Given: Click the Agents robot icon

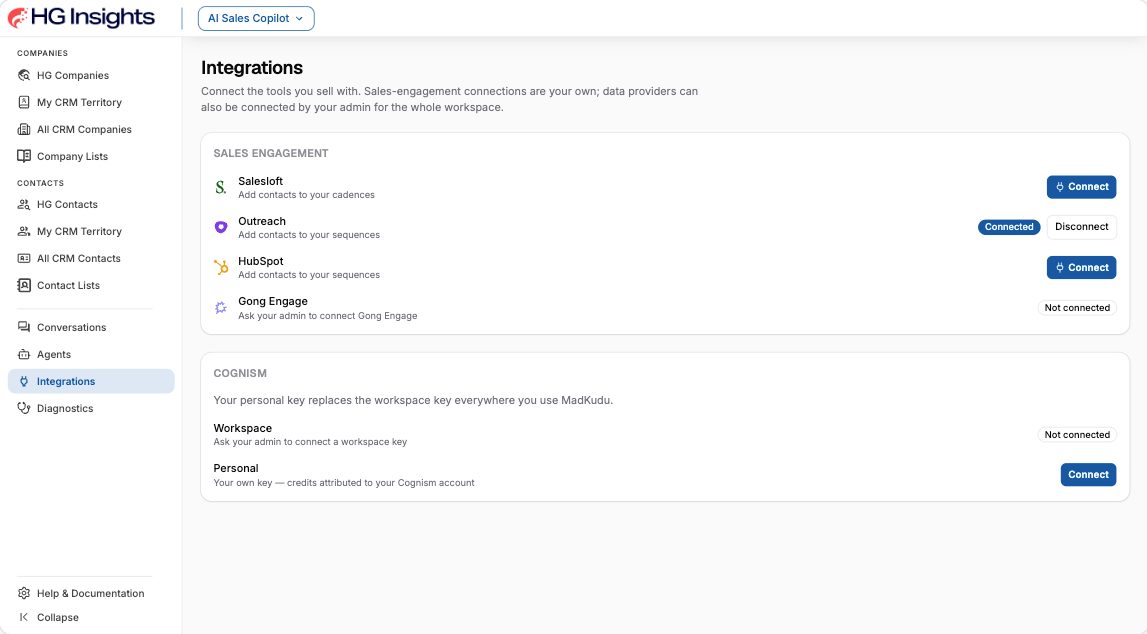Looking at the screenshot, I should [x=24, y=355].
